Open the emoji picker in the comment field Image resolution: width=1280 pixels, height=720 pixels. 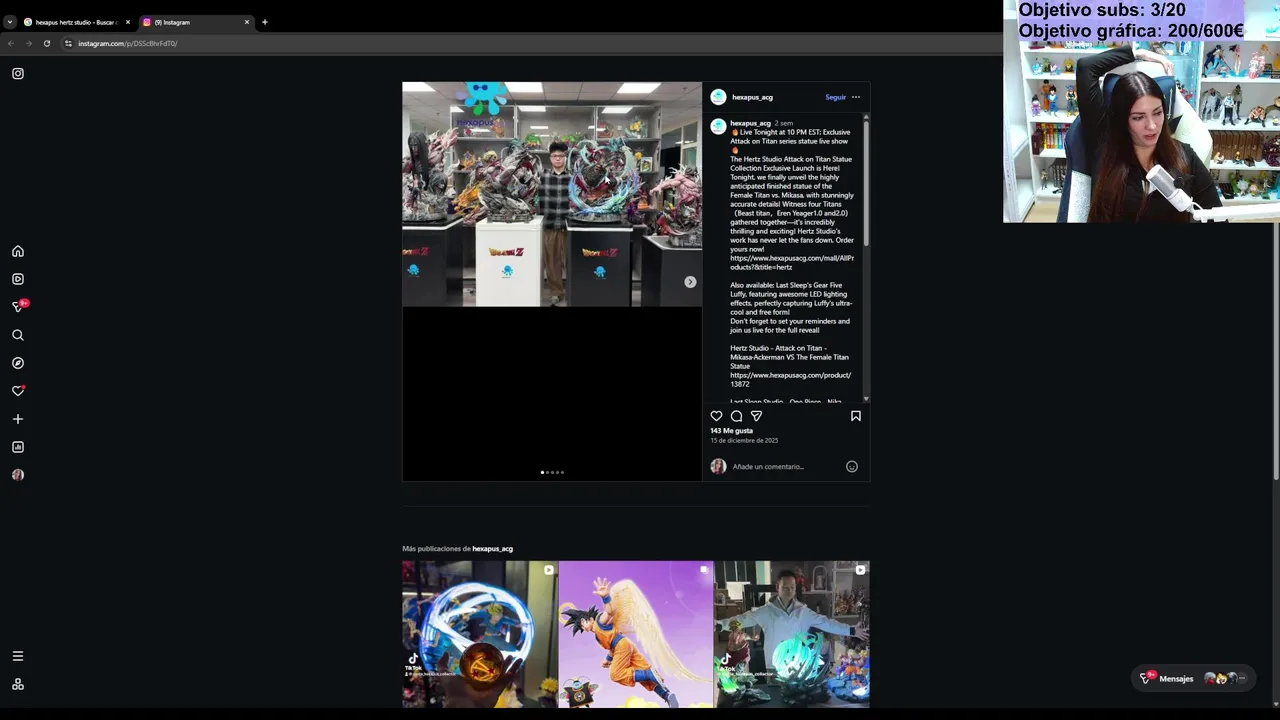tap(852, 466)
